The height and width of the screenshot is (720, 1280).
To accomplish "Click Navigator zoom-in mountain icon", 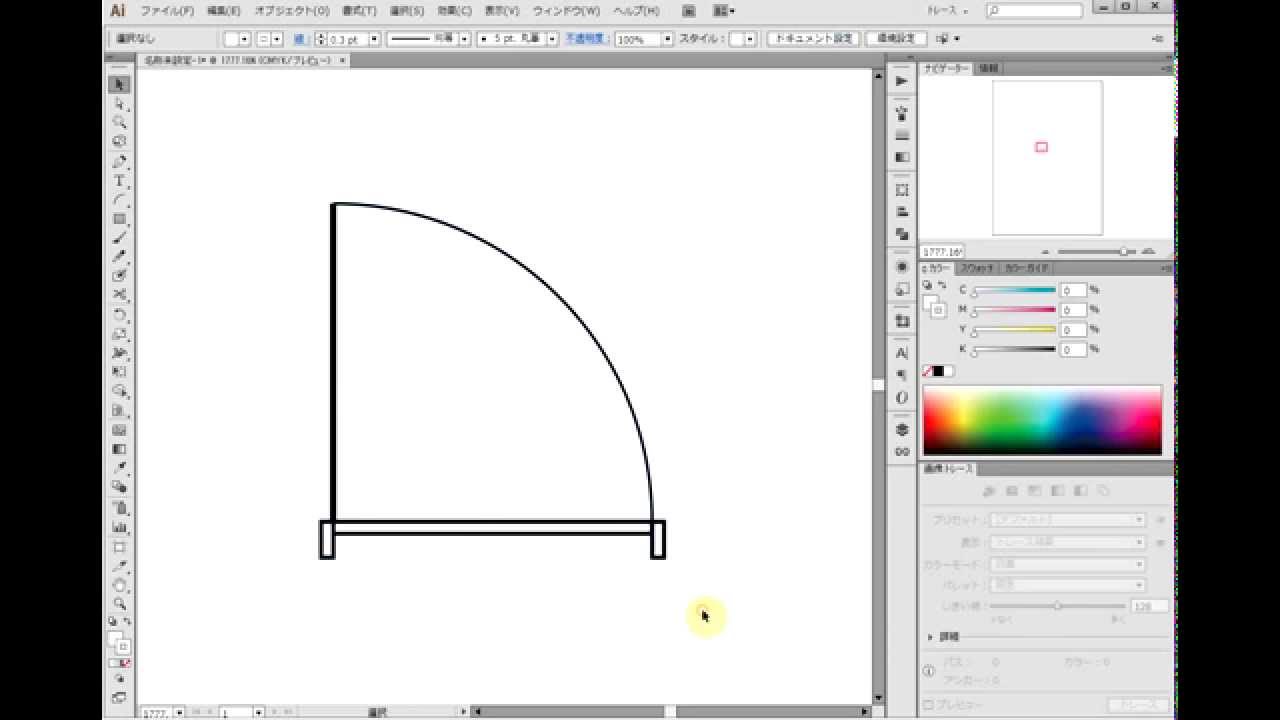I will click(x=1148, y=252).
